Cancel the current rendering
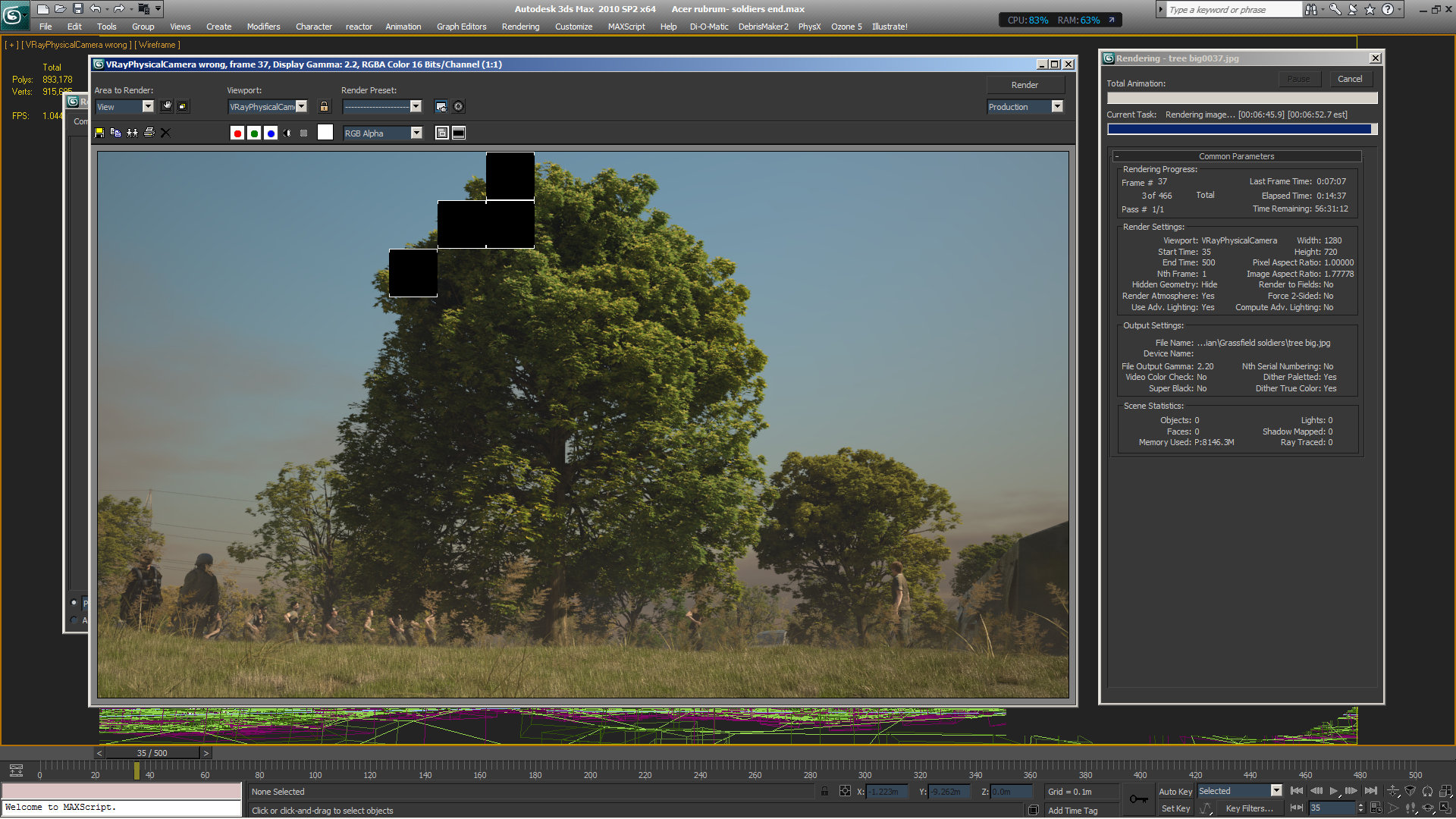Viewport: 1456px width, 819px height. pyautogui.click(x=1349, y=79)
